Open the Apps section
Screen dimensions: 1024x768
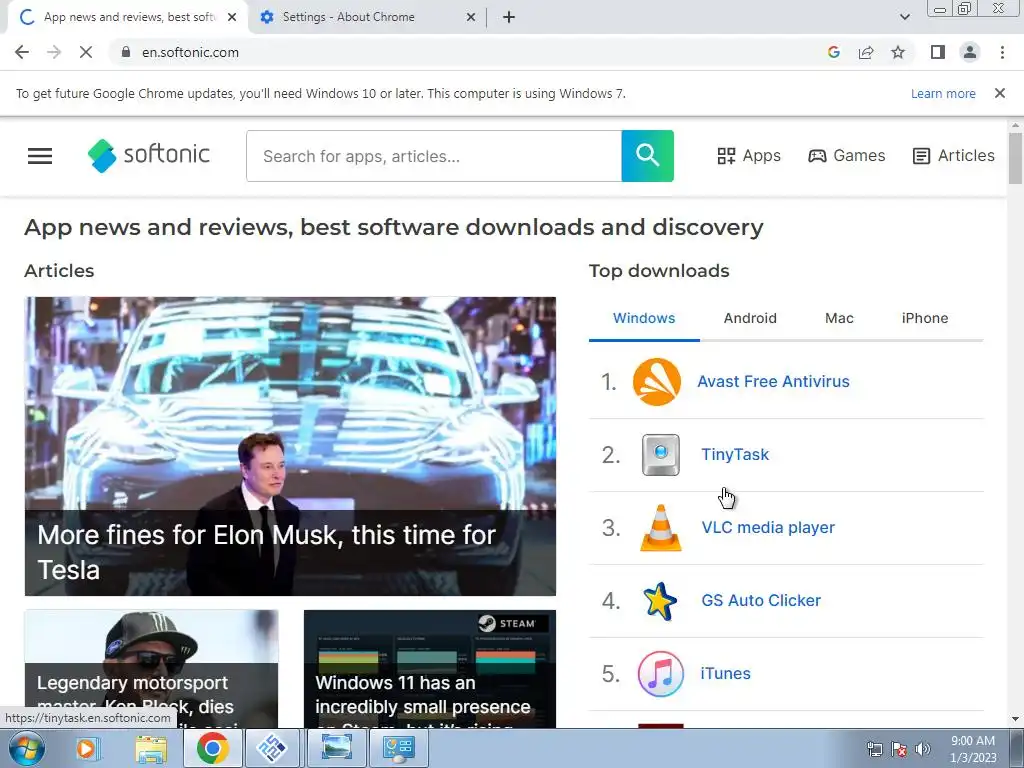(x=748, y=155)
